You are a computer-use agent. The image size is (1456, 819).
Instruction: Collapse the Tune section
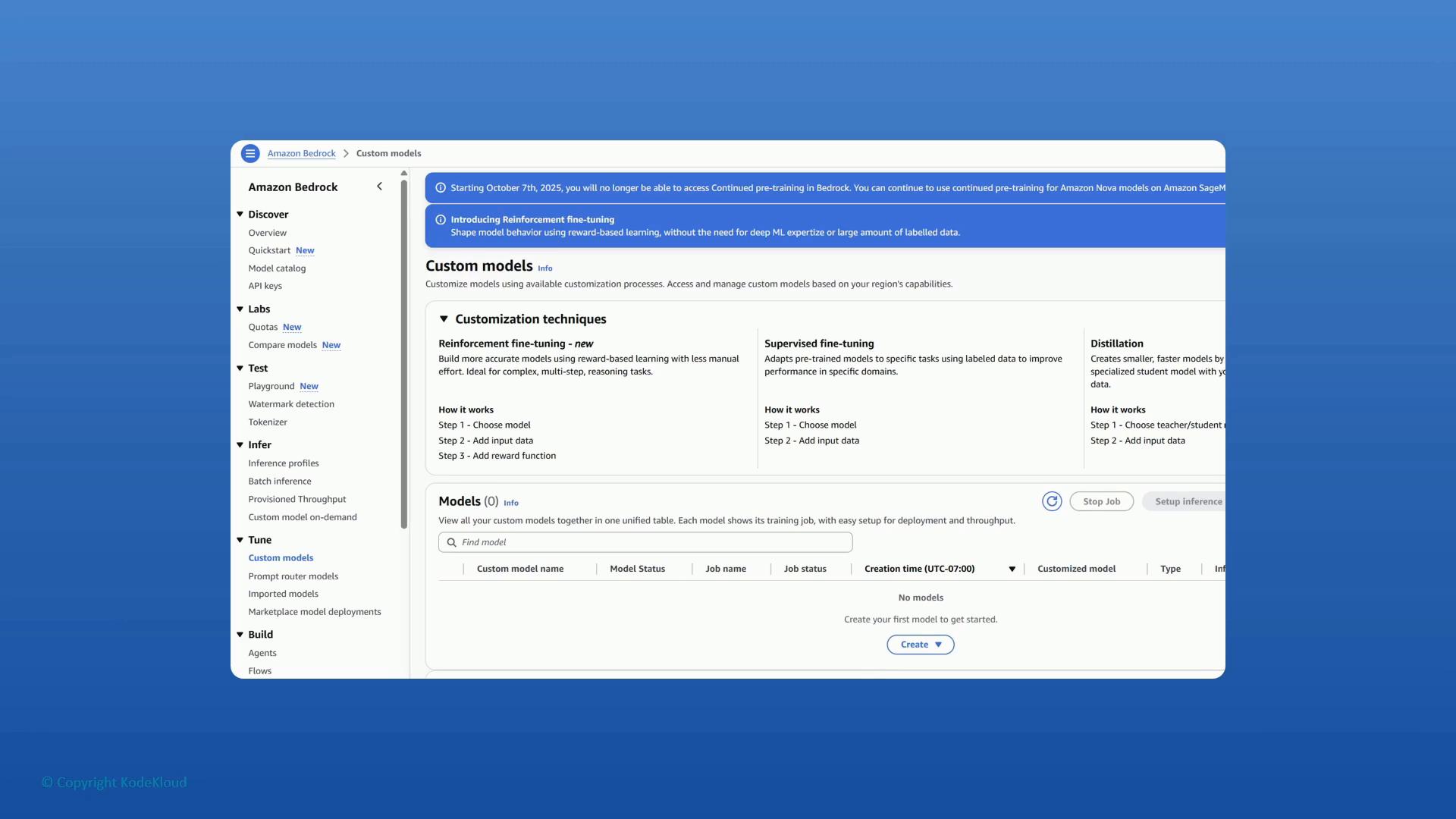(x=240, y=540)
